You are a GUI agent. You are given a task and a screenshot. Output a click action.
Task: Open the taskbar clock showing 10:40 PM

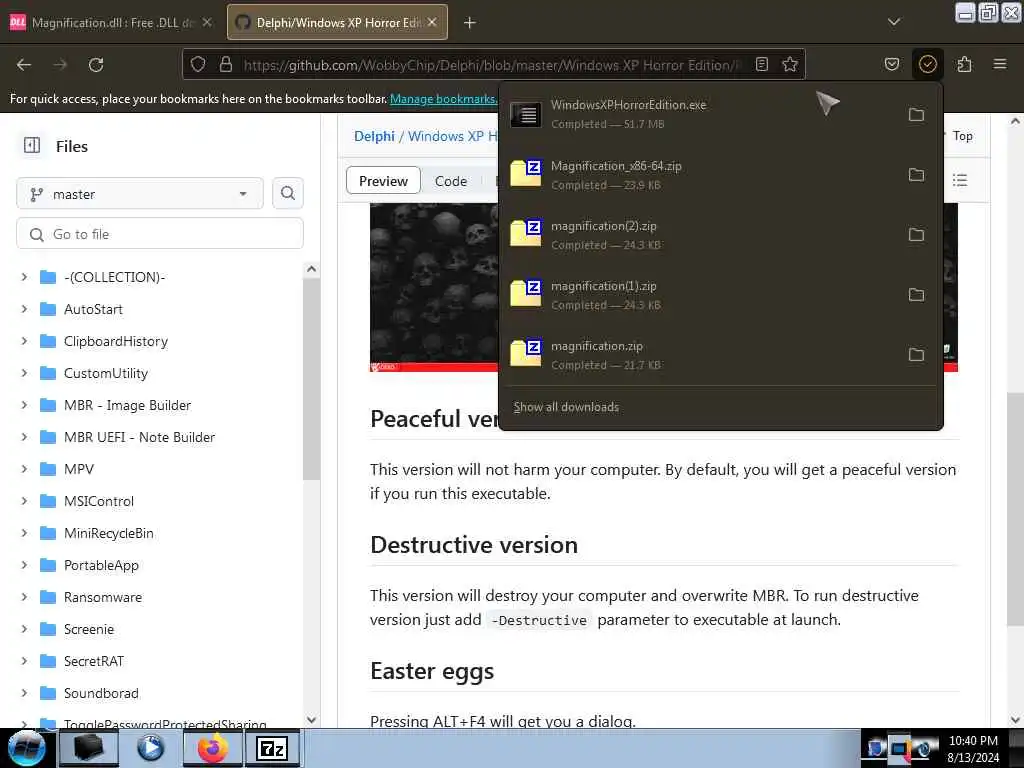click(973, 748)
